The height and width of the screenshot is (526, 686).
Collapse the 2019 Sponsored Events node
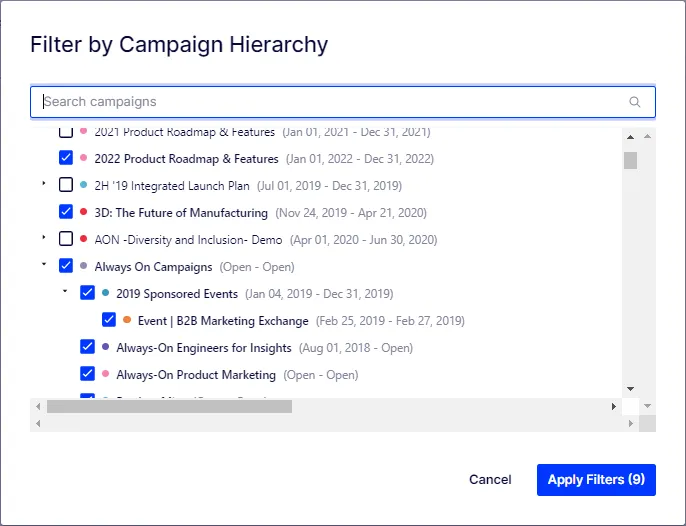click(x=65, y=291)
